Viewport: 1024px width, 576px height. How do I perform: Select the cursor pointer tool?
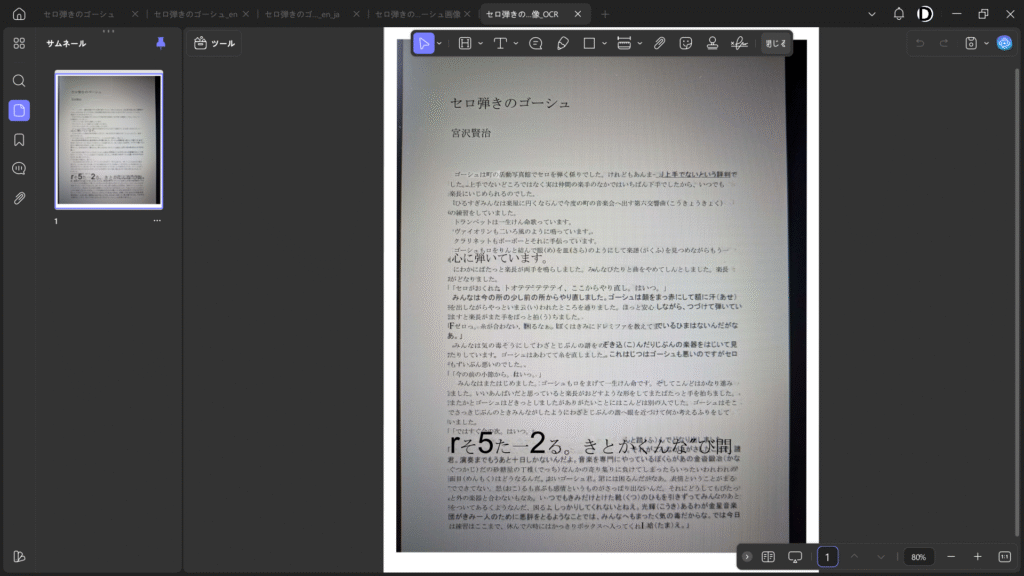click(424, 43)
